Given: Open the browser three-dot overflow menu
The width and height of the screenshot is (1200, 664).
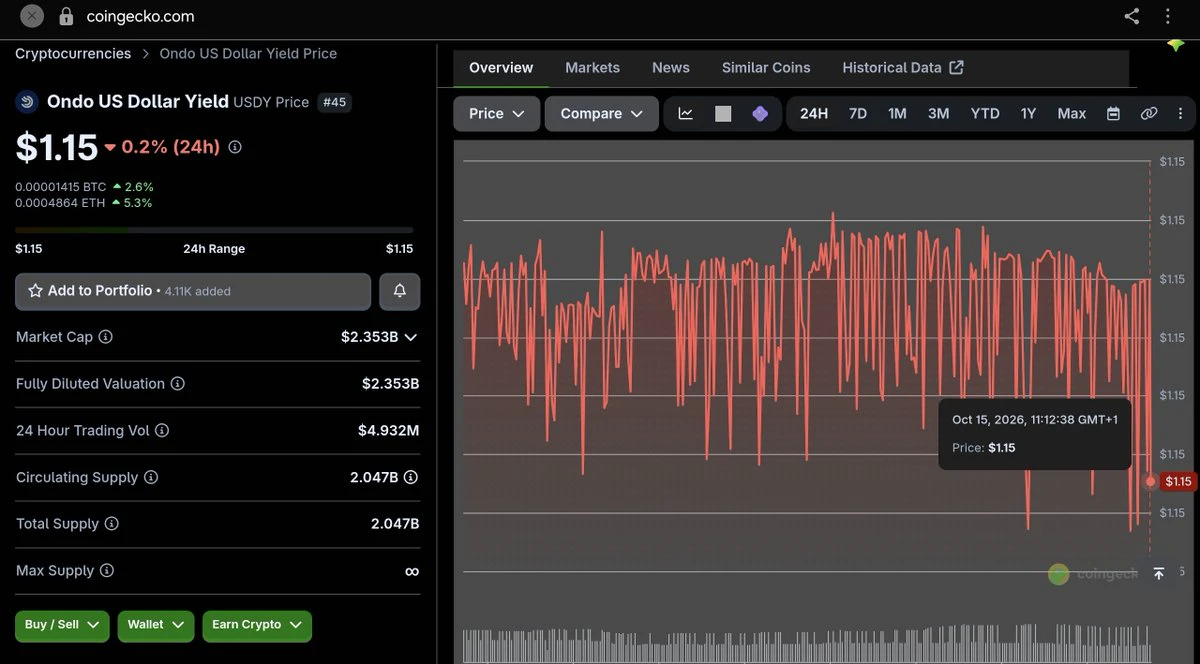Looking at the screenshot, I should [x=1168, y=16].
